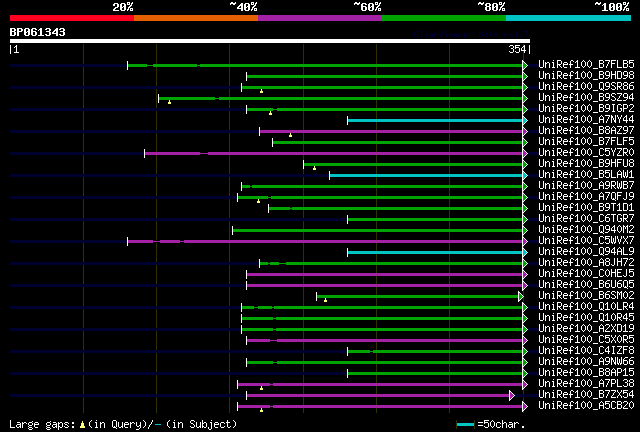Click the UniRef100_B7FLF5 label

586,142
